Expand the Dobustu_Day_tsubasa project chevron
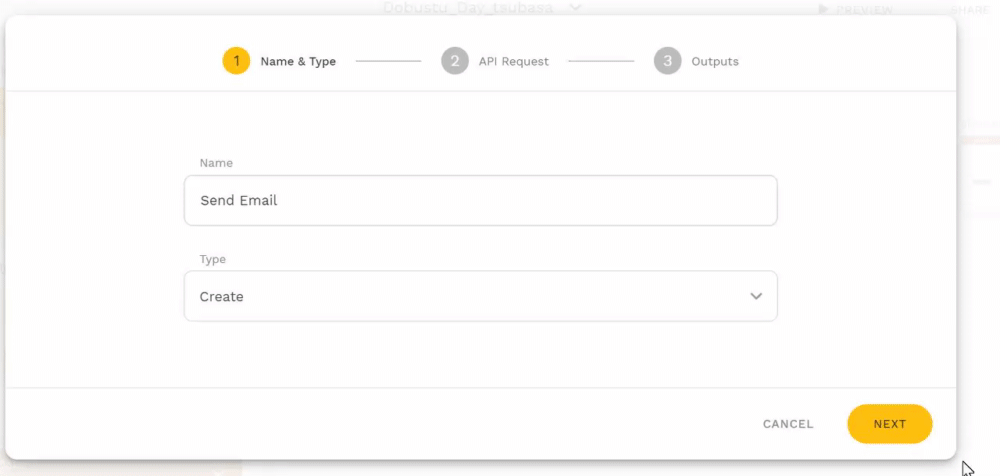 click(x=575, y=8)
